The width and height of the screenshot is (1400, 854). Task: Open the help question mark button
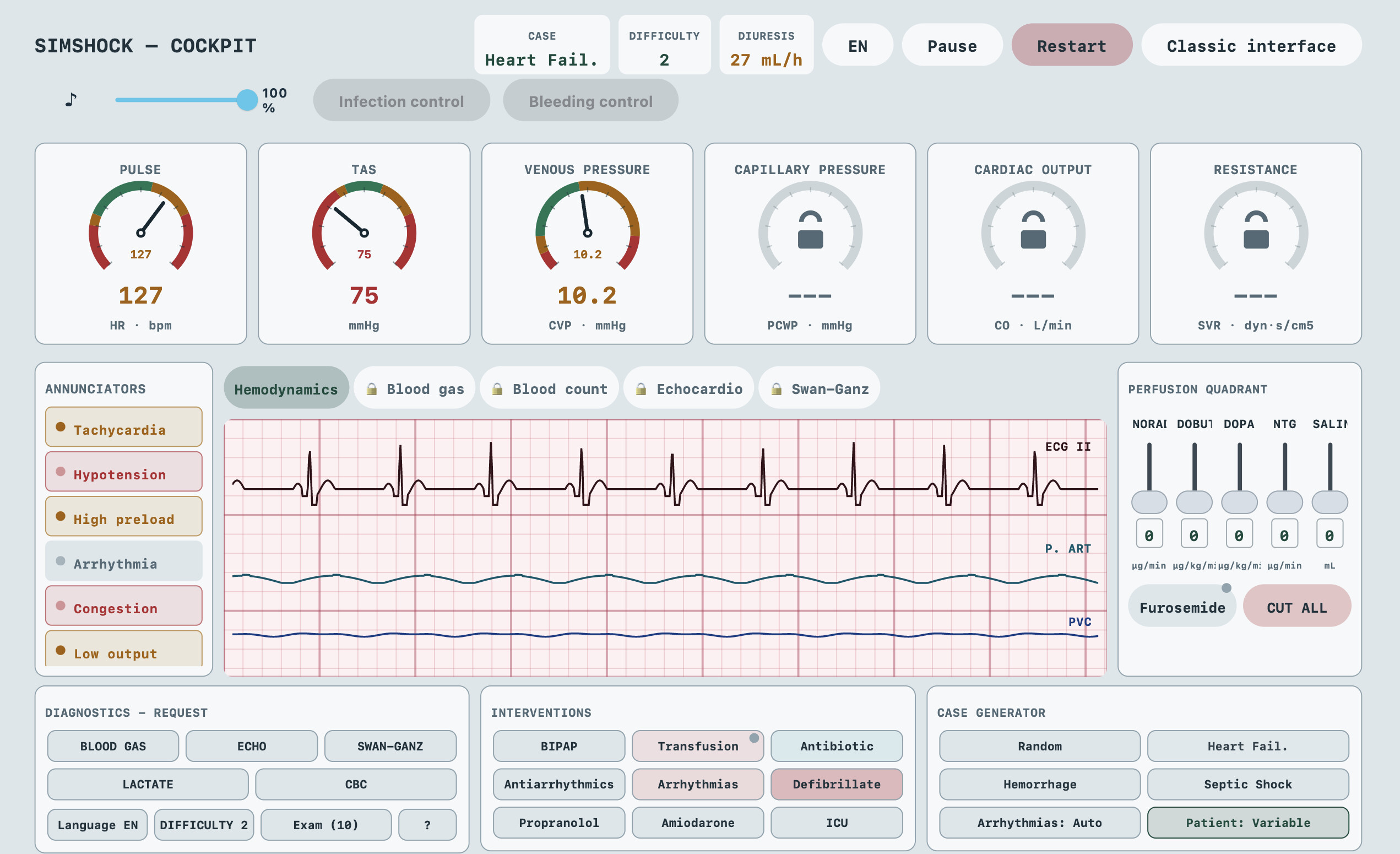coord(427,825)
